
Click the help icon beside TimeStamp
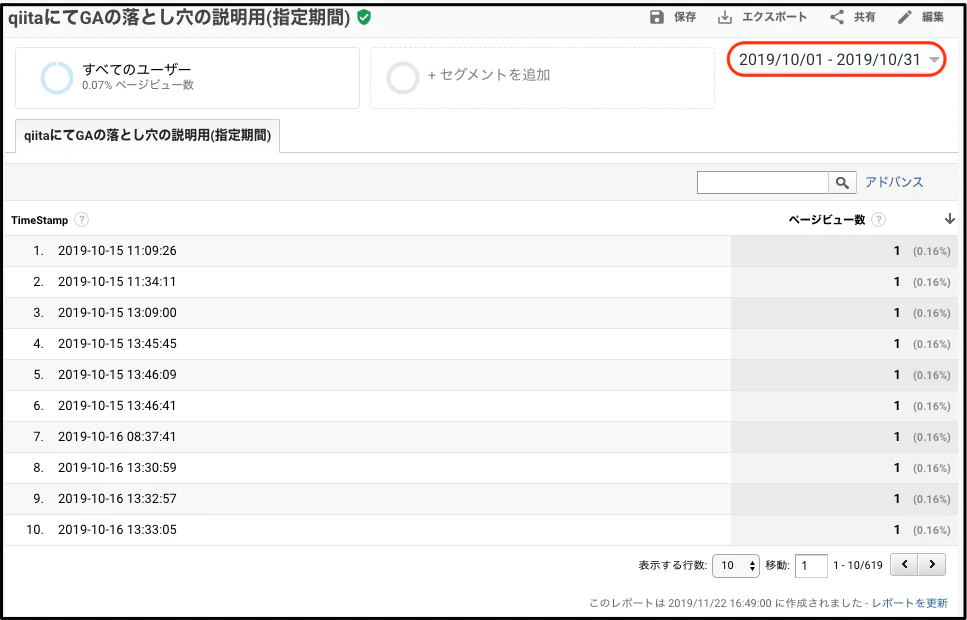point(81,220)
